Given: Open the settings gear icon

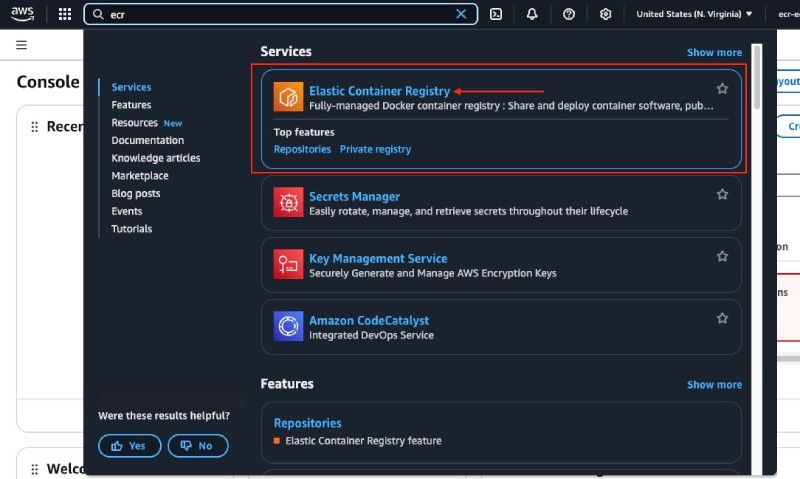Looking at the screenshot, I should [606, 14].
